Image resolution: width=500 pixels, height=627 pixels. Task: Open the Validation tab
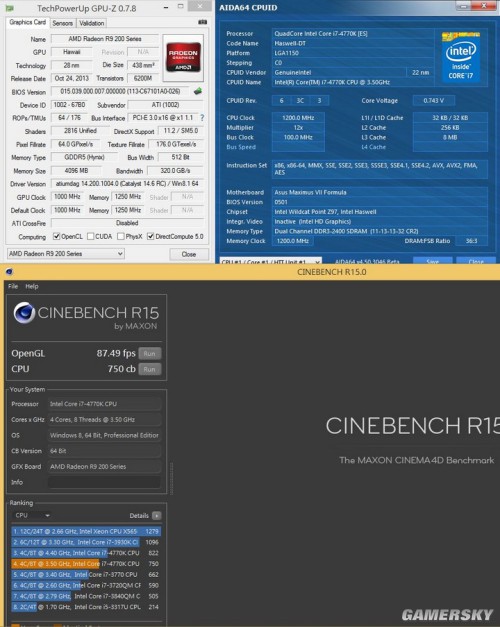point(92,23)
